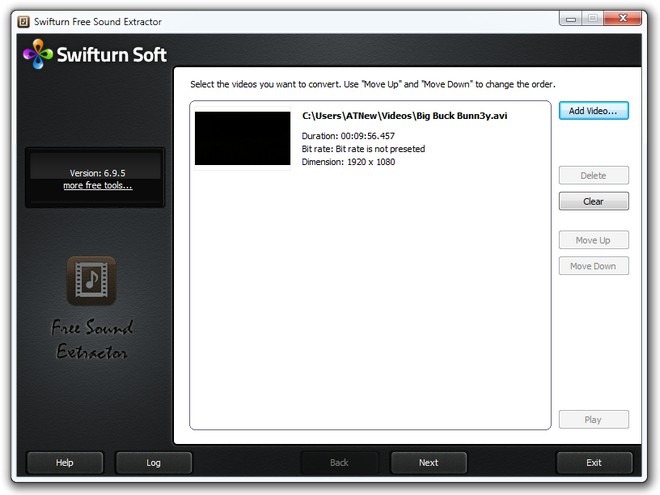
Task: Click the Delete button
Action: (593, 176)
